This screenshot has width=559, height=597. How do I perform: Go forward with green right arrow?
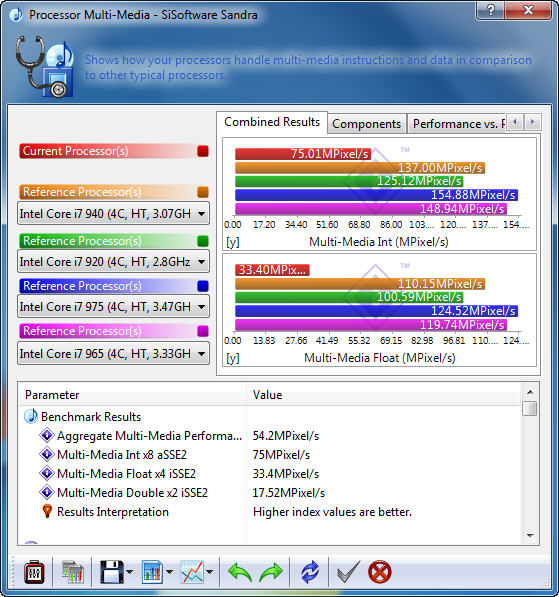271,572
